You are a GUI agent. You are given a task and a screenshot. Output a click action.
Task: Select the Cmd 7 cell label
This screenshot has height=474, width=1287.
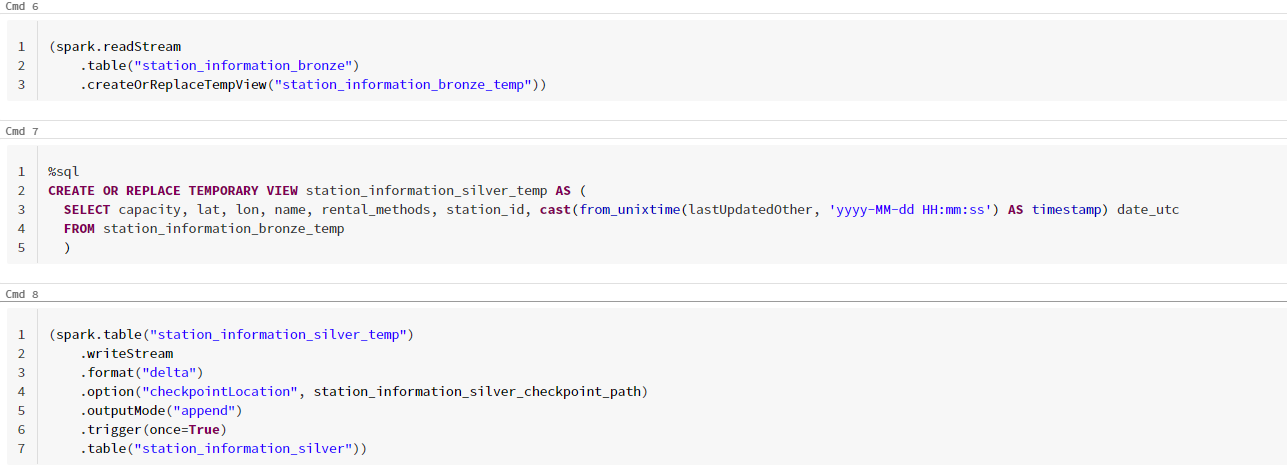22,131
